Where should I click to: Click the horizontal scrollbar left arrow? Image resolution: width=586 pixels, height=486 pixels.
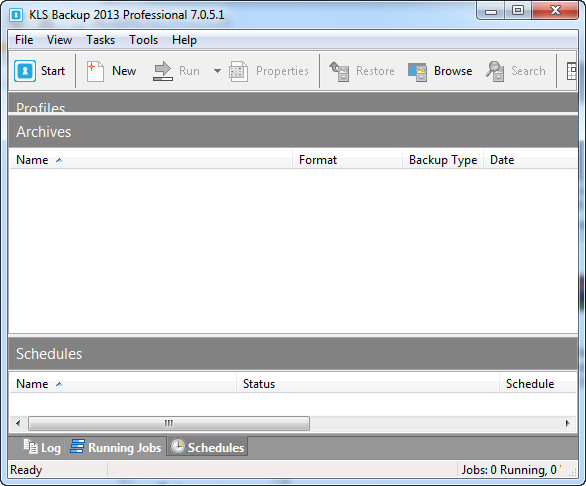pyautogui.click(x=18, y=424)
